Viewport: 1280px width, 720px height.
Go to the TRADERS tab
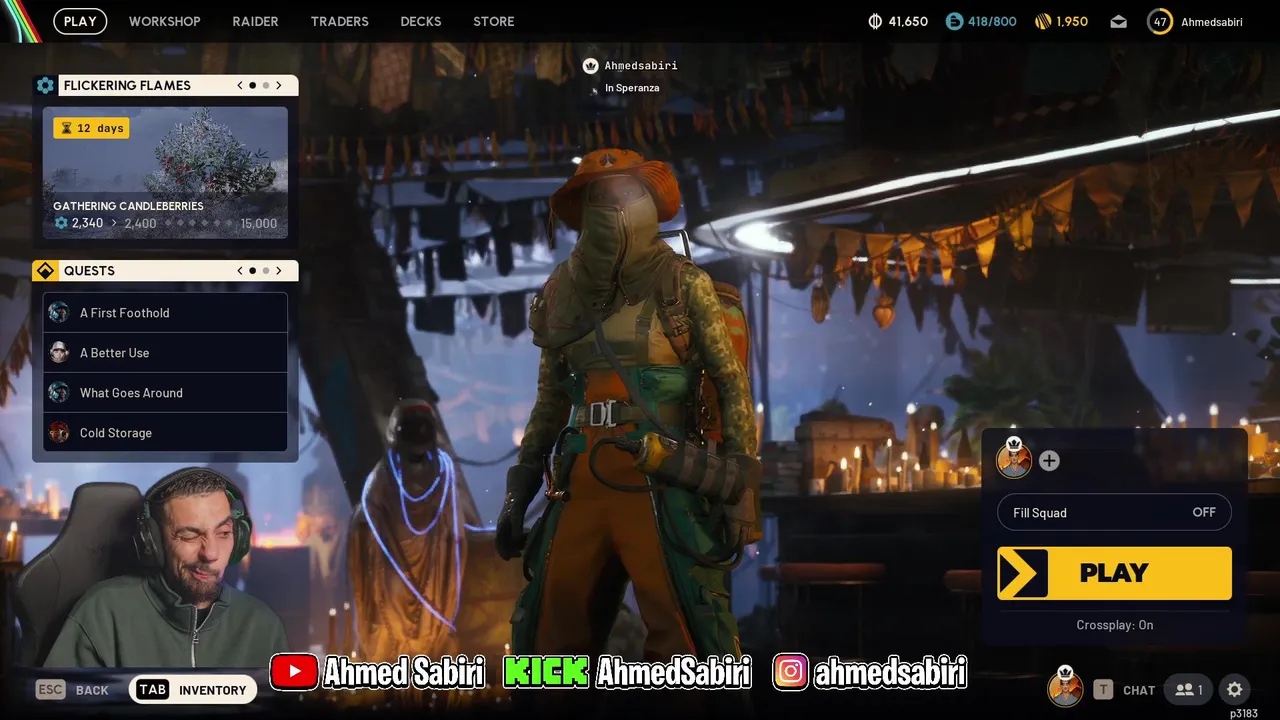coord(339,21)
